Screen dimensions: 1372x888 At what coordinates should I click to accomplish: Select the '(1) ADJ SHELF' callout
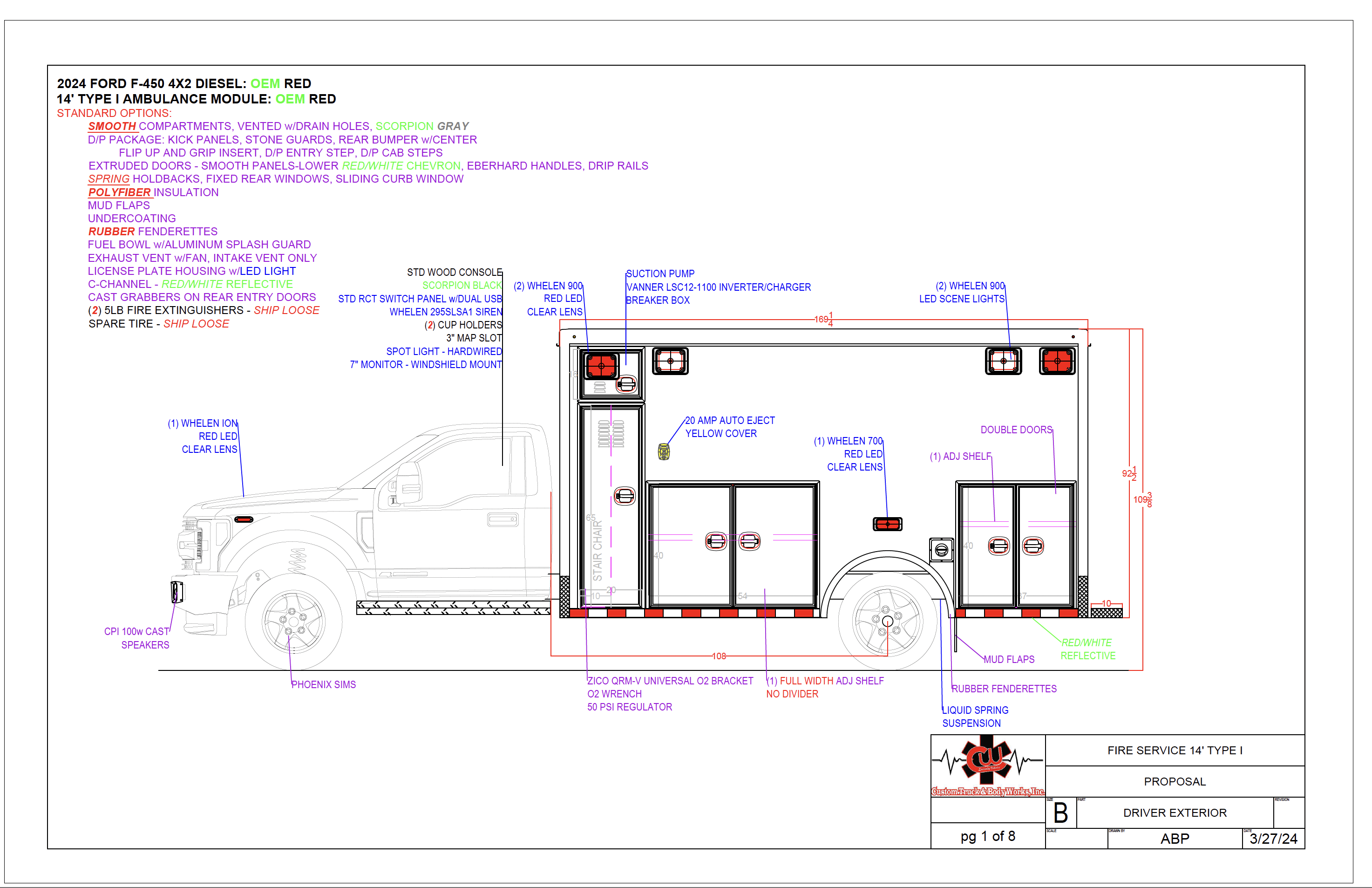961,456
